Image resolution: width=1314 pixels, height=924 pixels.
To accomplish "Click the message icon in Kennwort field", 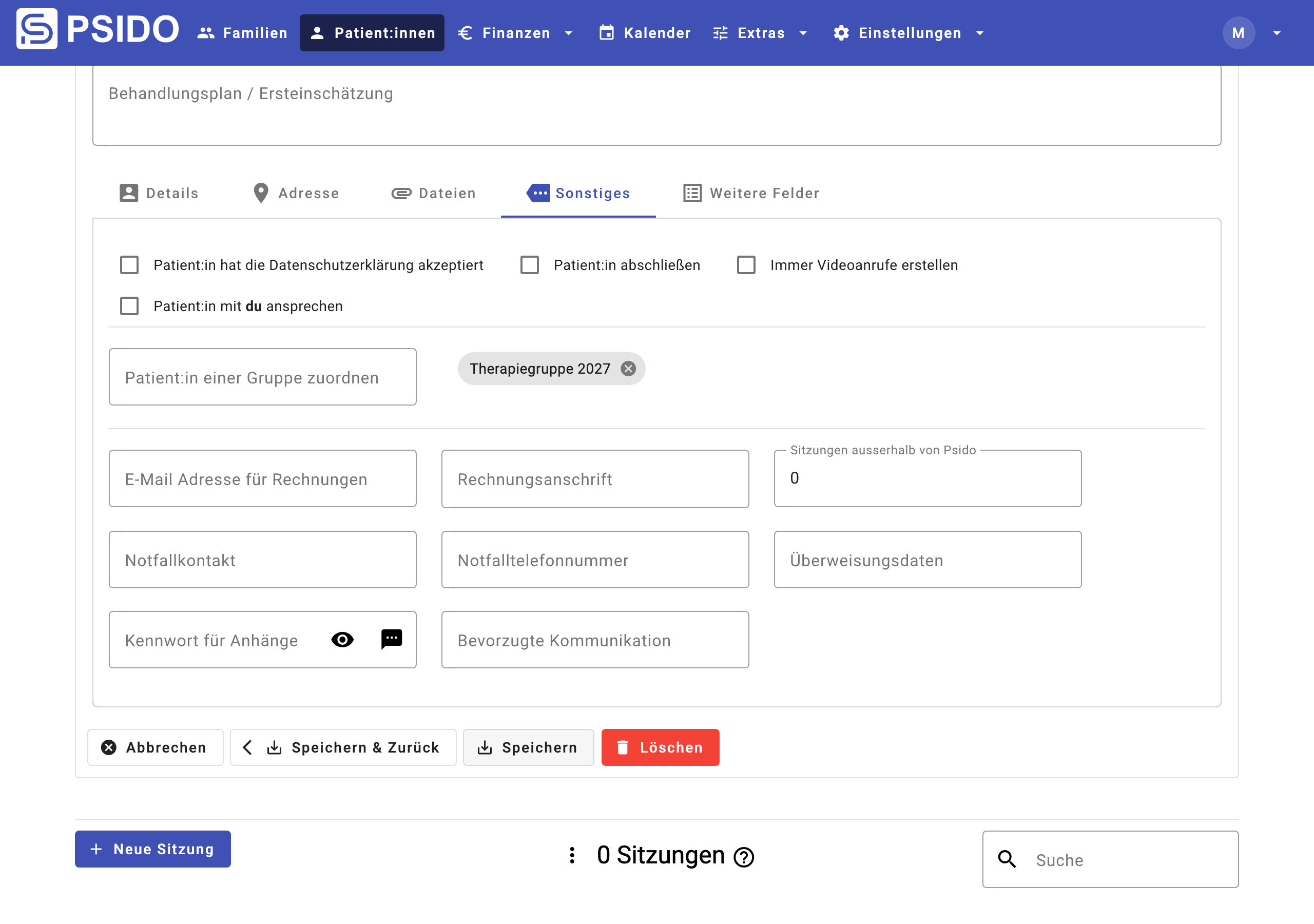I will click(x=392, y=639).
